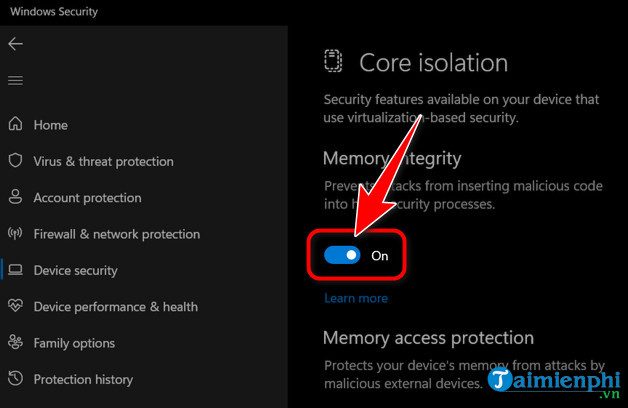
Task: Open the Learn more link
Action: [x=355, y=298]
